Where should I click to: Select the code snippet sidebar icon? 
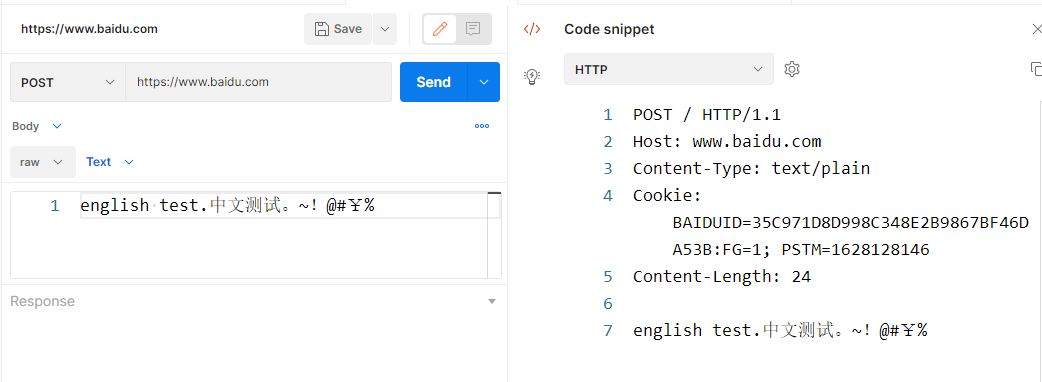point(532,29)
